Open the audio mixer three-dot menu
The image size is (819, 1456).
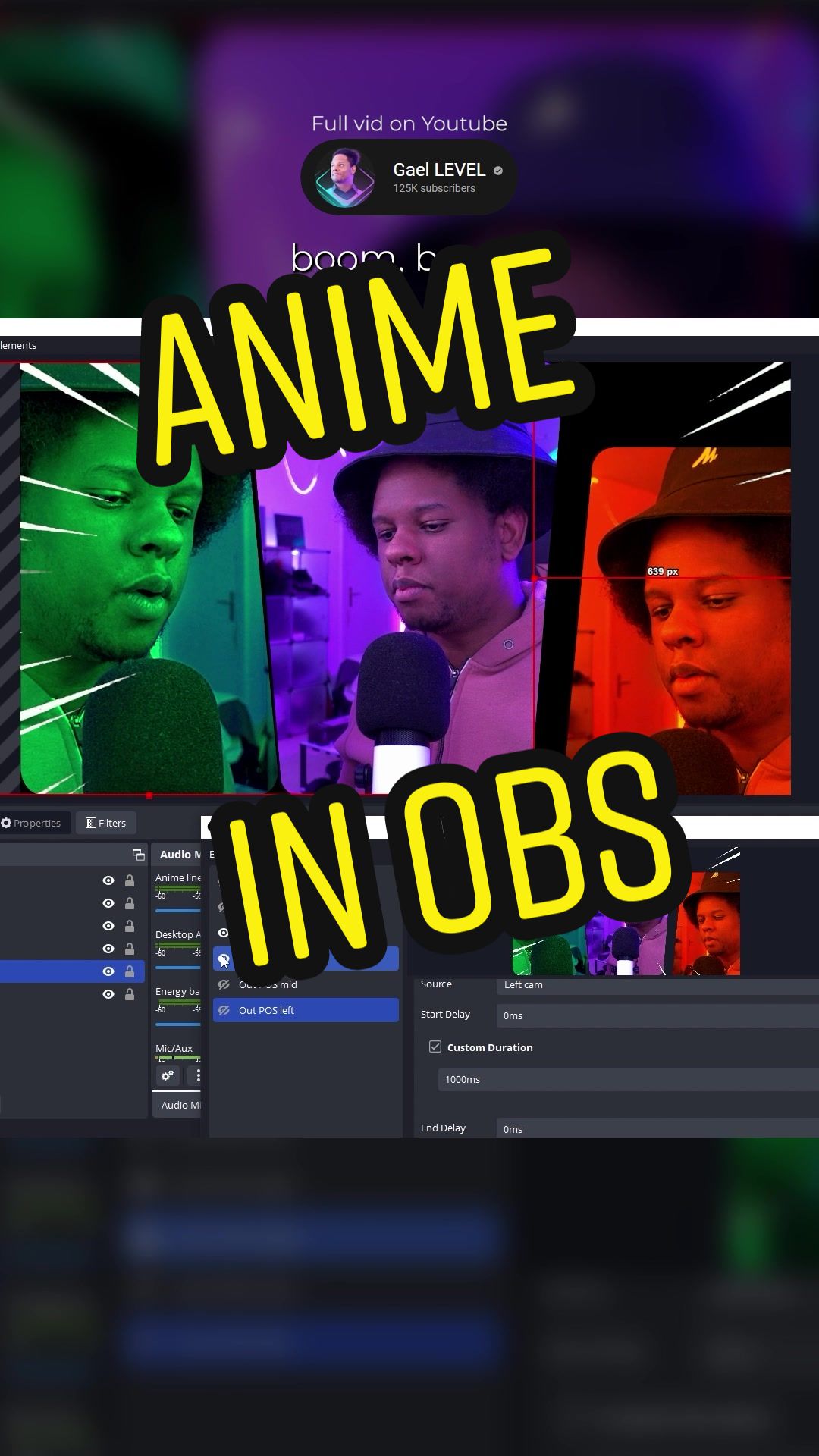[196, 1075]
